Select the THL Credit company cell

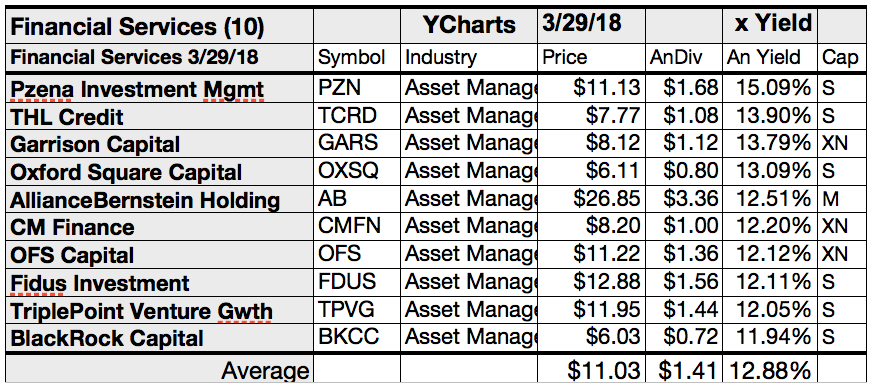(x=159, y=116)
